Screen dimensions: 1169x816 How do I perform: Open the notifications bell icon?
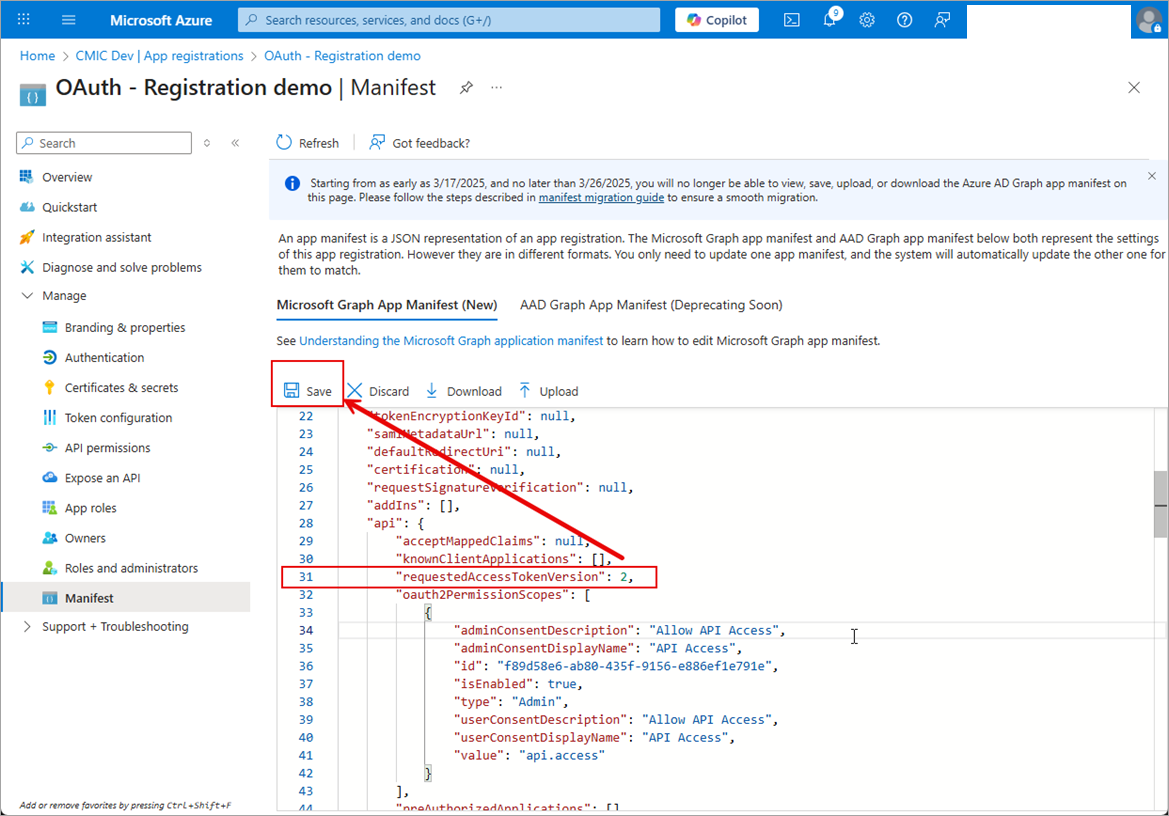[x=830, y=20]
